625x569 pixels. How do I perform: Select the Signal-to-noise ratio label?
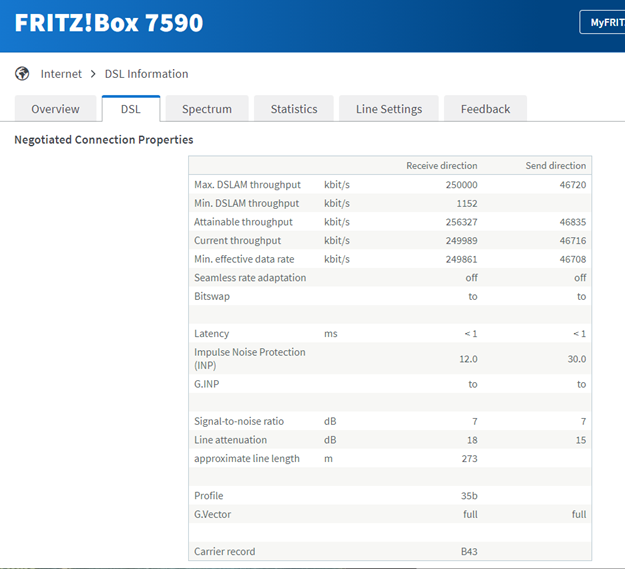click(x=239, y=421)
